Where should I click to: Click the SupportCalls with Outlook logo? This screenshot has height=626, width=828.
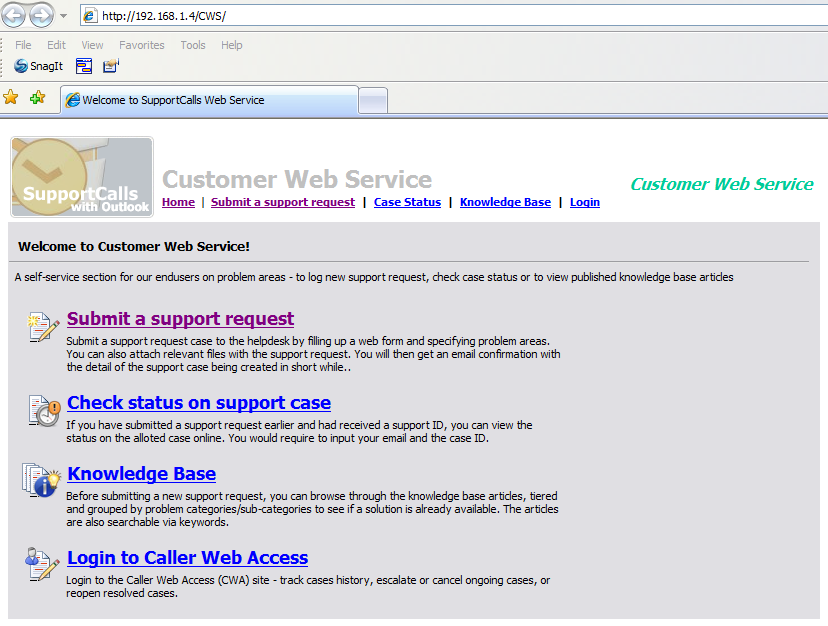(82, 177)
